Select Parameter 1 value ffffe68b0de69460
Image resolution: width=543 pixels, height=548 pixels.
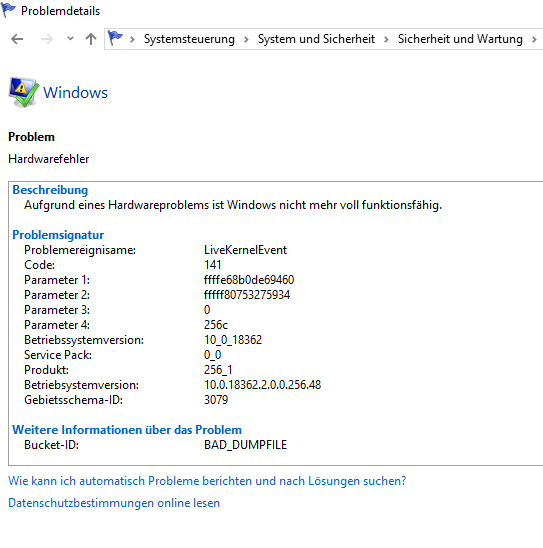pyautogui.click(x=249, y=280)
